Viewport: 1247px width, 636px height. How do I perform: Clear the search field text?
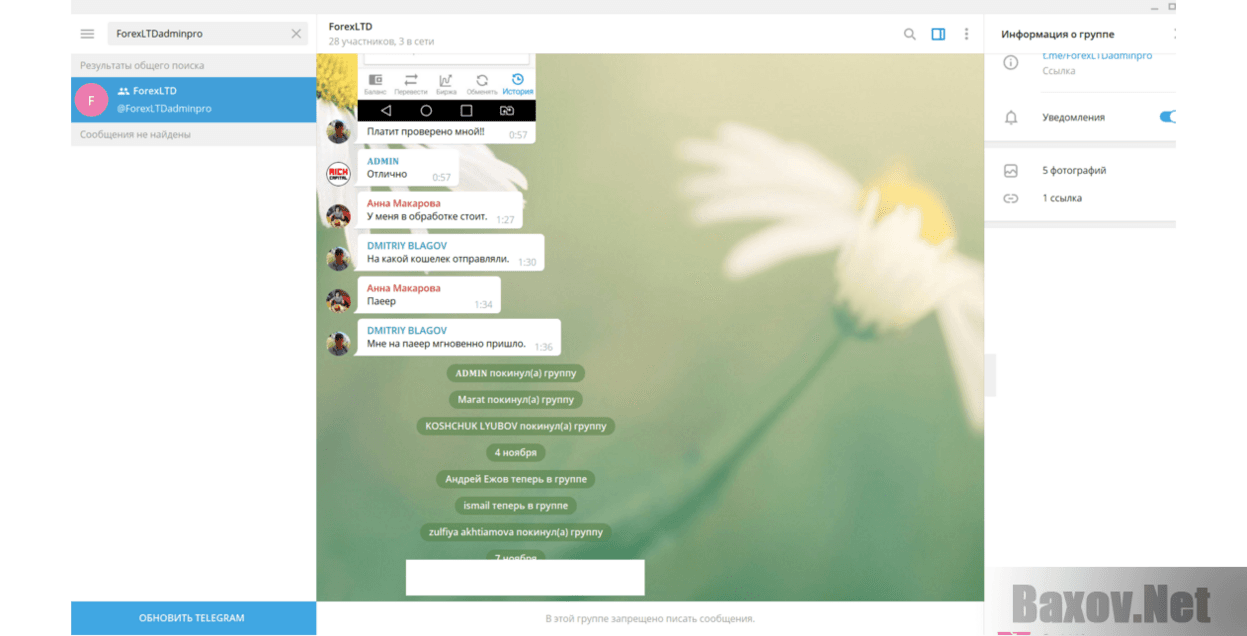pyautogui.click(x=296, y=34)
